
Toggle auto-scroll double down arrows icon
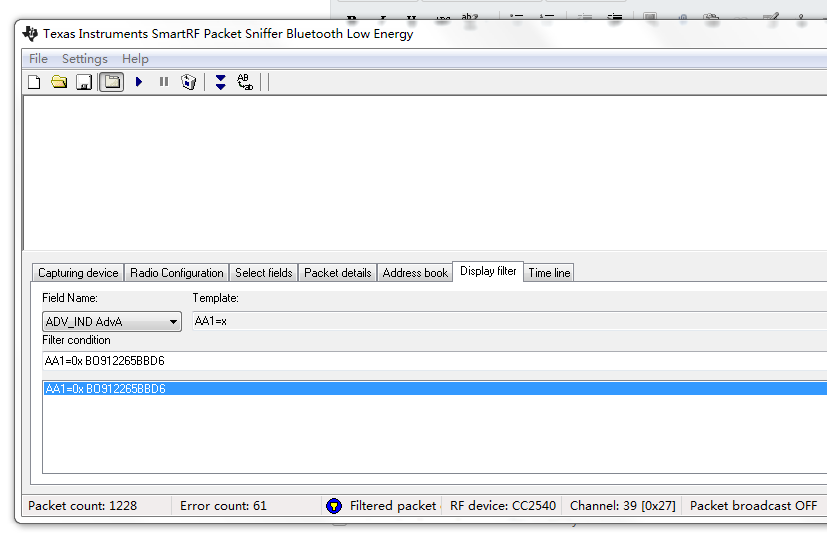click(x=220, y=82)
